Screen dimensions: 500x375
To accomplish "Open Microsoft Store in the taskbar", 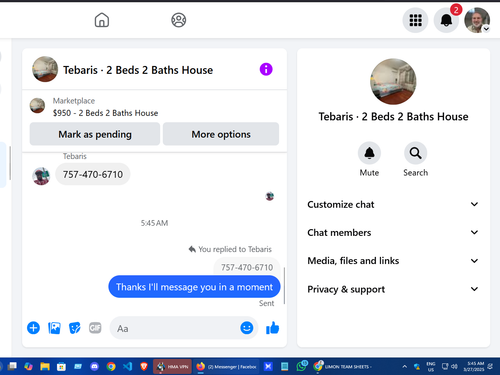I will click(x=61, y=367).
